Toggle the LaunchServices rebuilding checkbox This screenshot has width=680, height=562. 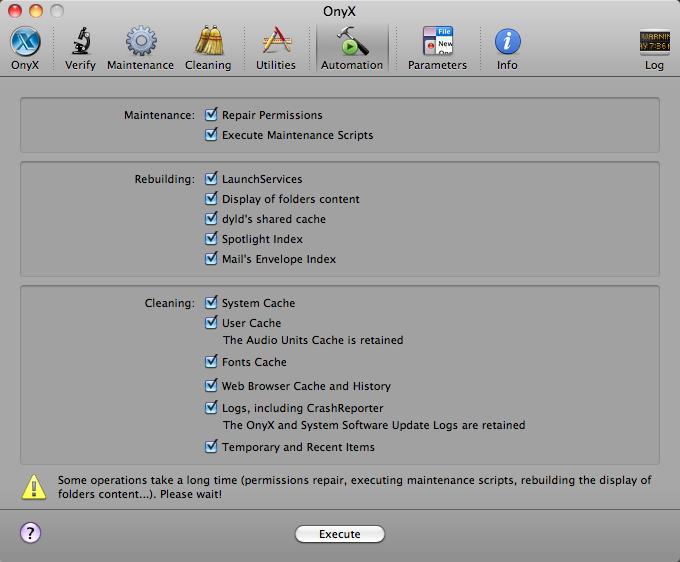click(211, 179)
